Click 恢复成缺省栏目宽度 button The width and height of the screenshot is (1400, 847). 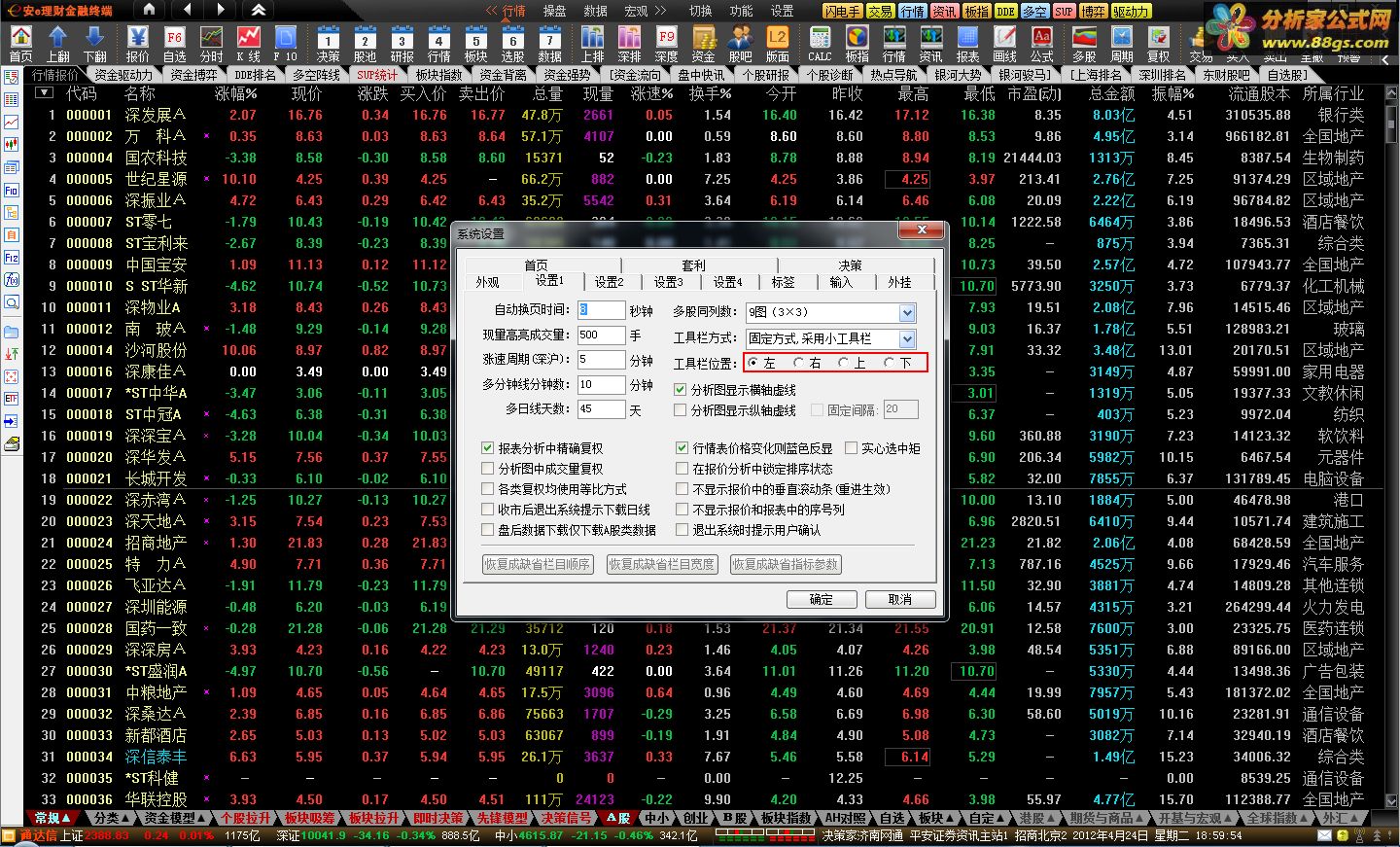(x=662, y=564)
